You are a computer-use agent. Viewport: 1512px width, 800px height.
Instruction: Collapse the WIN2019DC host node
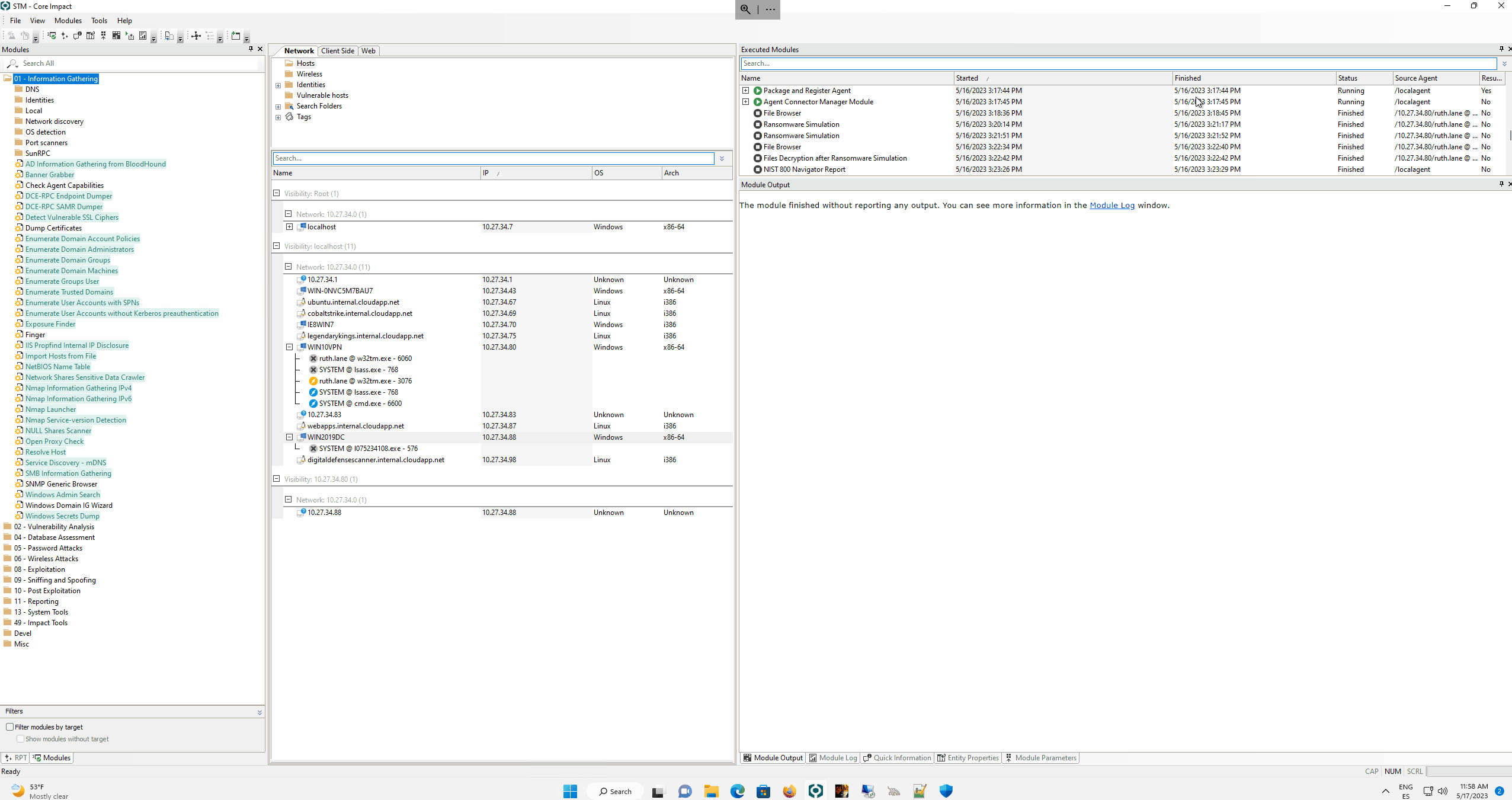290,437
